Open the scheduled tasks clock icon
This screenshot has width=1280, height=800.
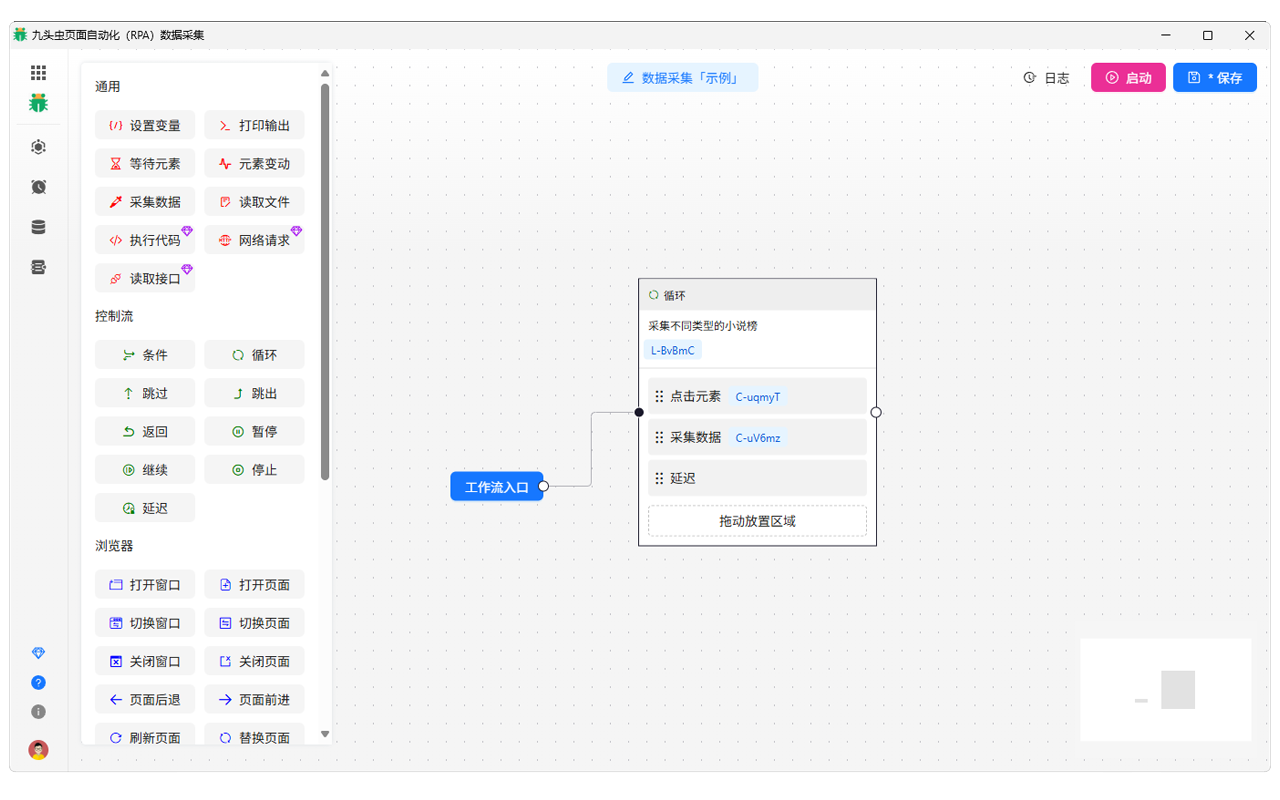tap(38, 187)
